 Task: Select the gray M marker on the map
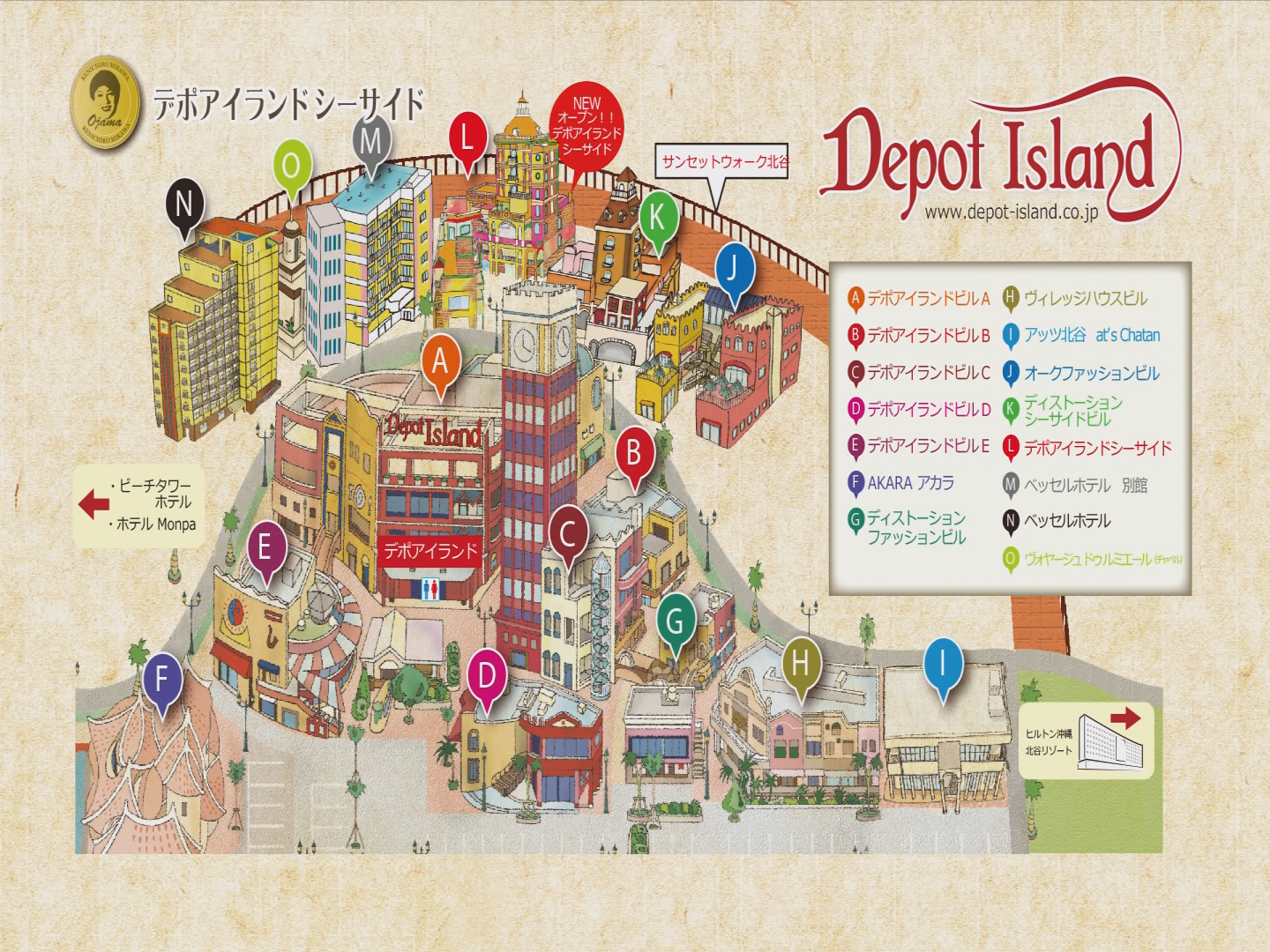click(x=371, y=141)
